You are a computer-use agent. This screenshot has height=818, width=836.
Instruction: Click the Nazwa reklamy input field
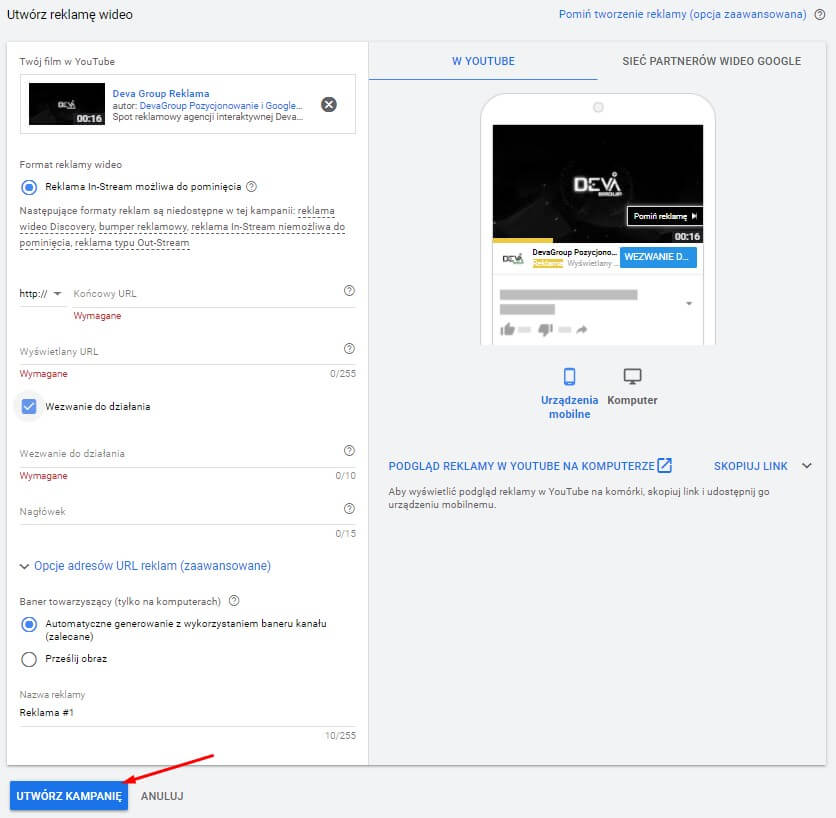[x=180, y=713]
